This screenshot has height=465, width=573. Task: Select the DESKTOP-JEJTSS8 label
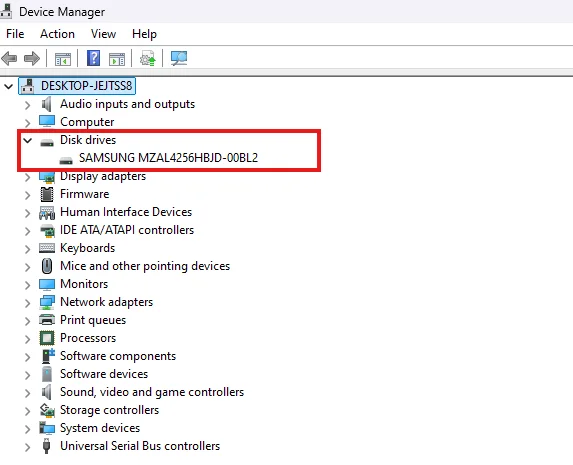click(x=86, y=86)
